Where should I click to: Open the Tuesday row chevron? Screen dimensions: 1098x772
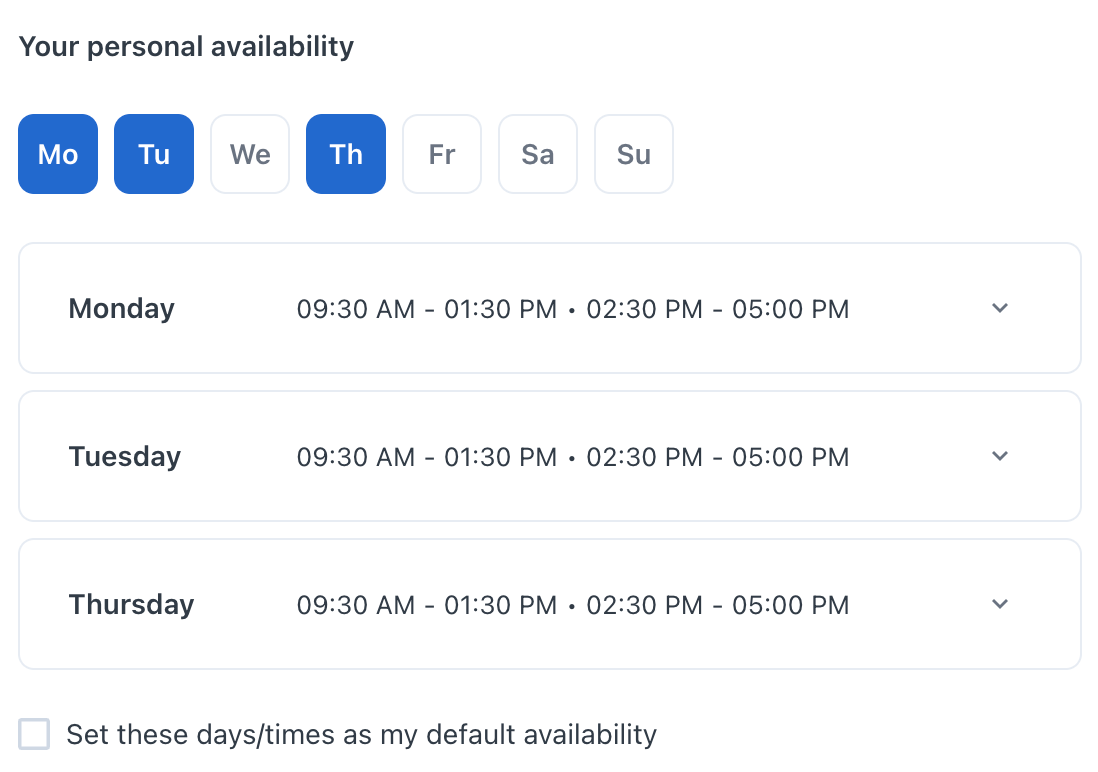[x=1000, y=456]
